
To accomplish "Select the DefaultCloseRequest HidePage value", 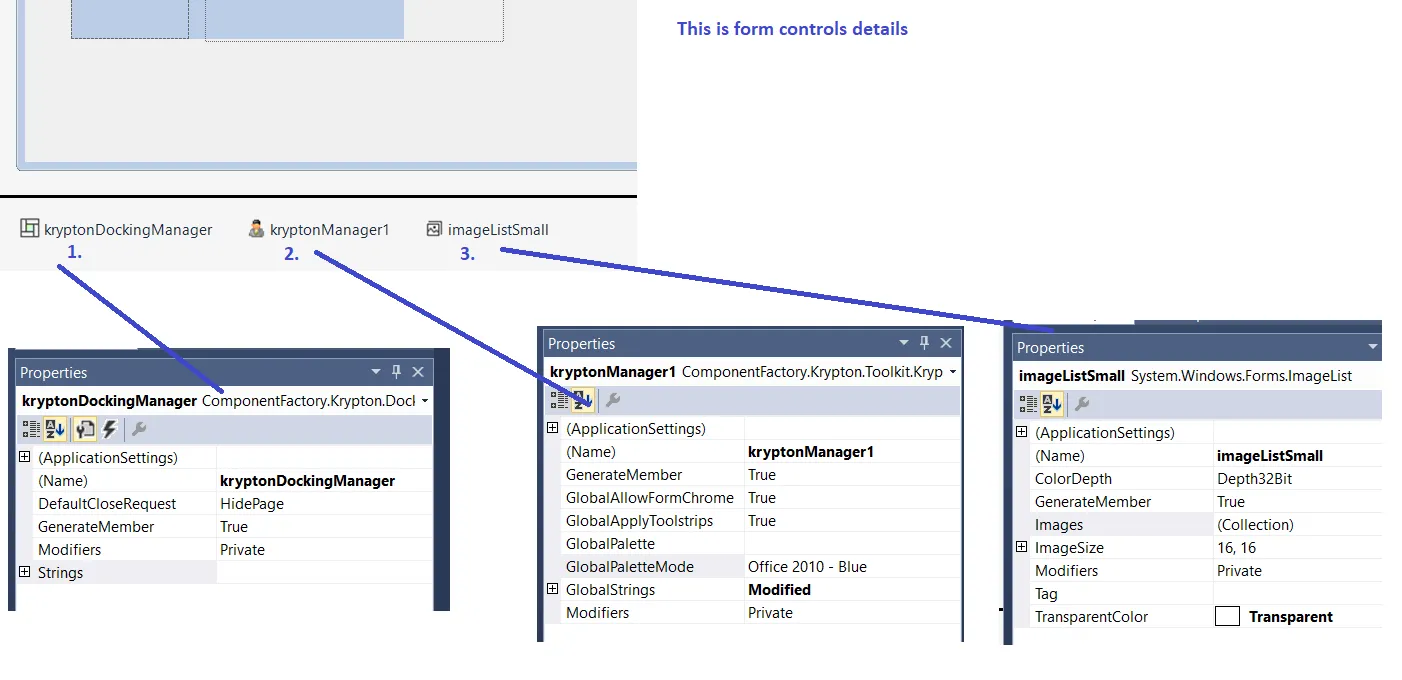I will 324,504.
